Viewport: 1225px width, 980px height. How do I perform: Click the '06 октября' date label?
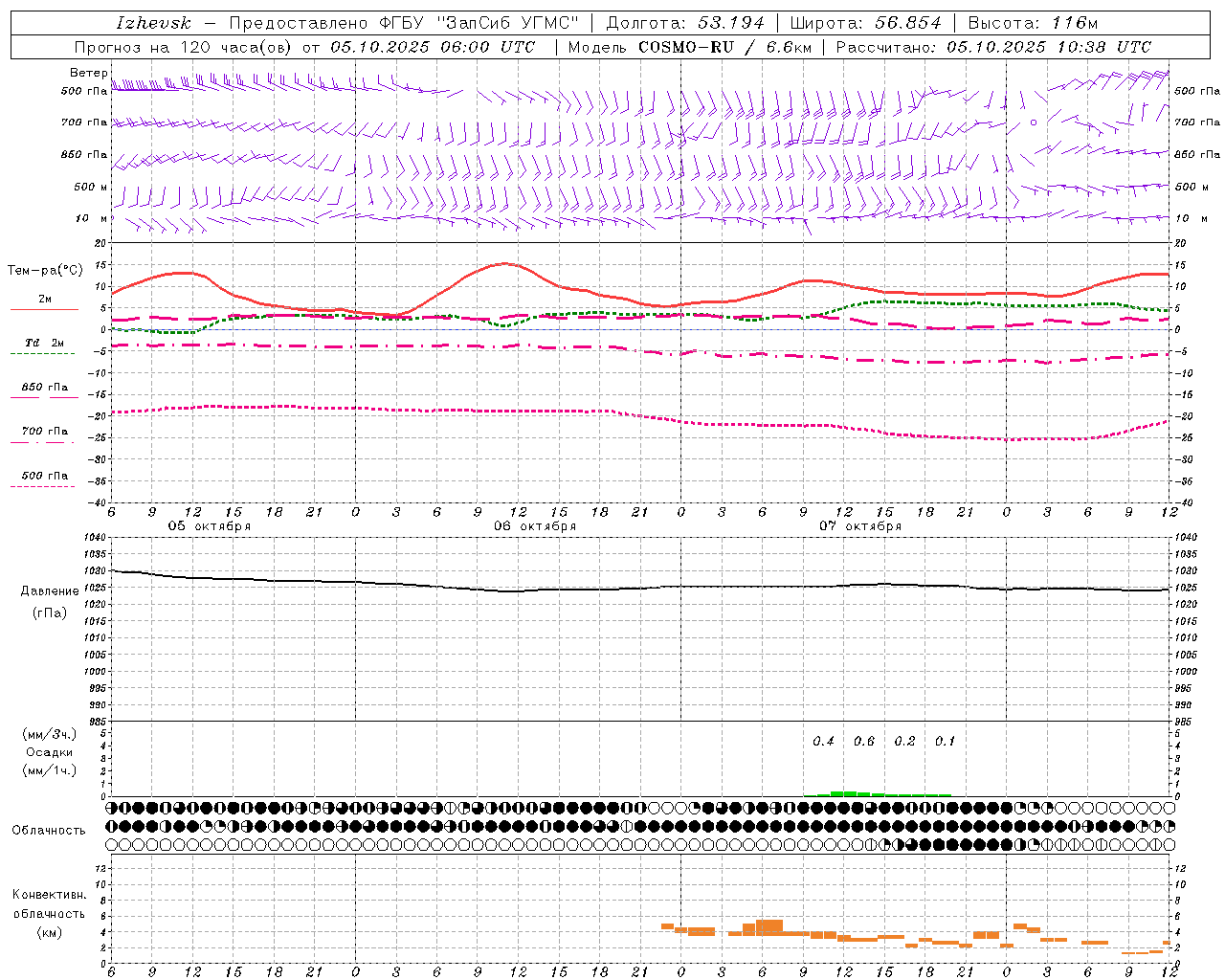point(535,526)
